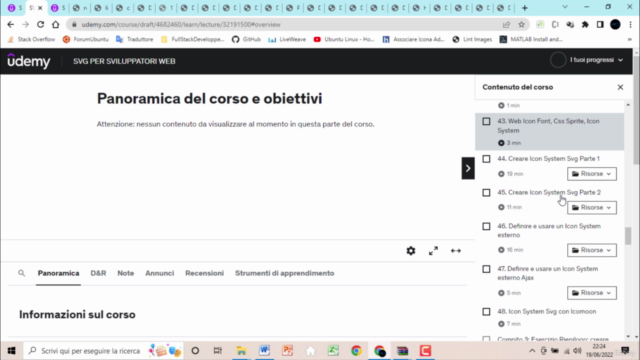
Task: Open the Windows Start menu
Action: pyautogui.click(x=11, y=351)
